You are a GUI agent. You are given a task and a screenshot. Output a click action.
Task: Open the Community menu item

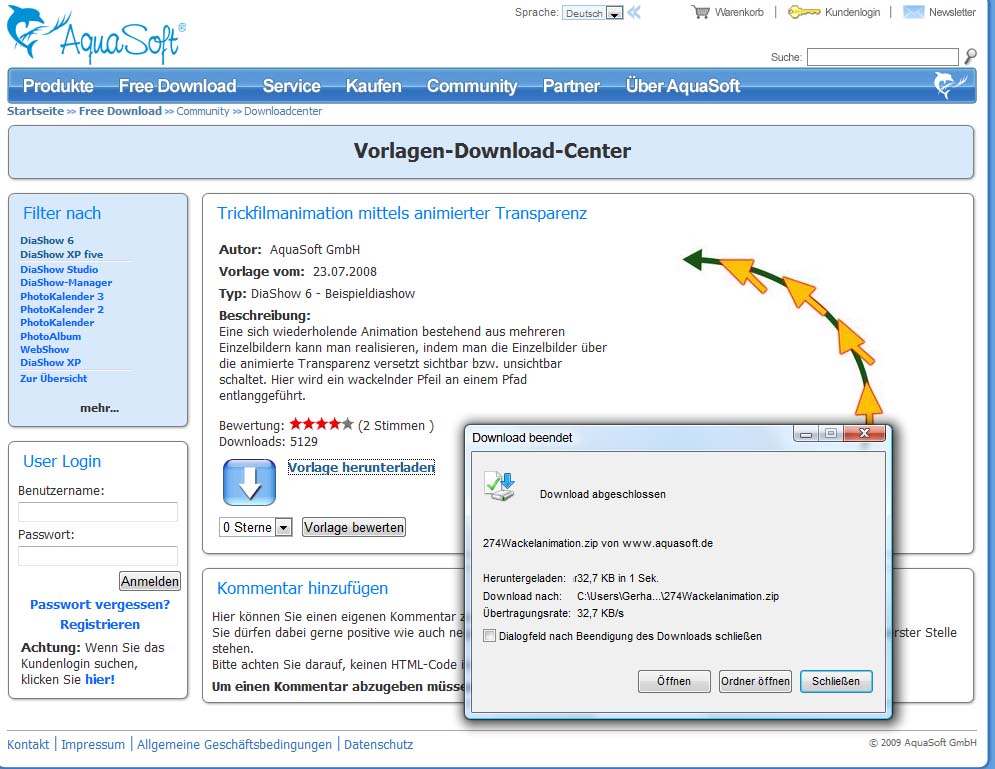pyautogui.click(x=471, y=86)
